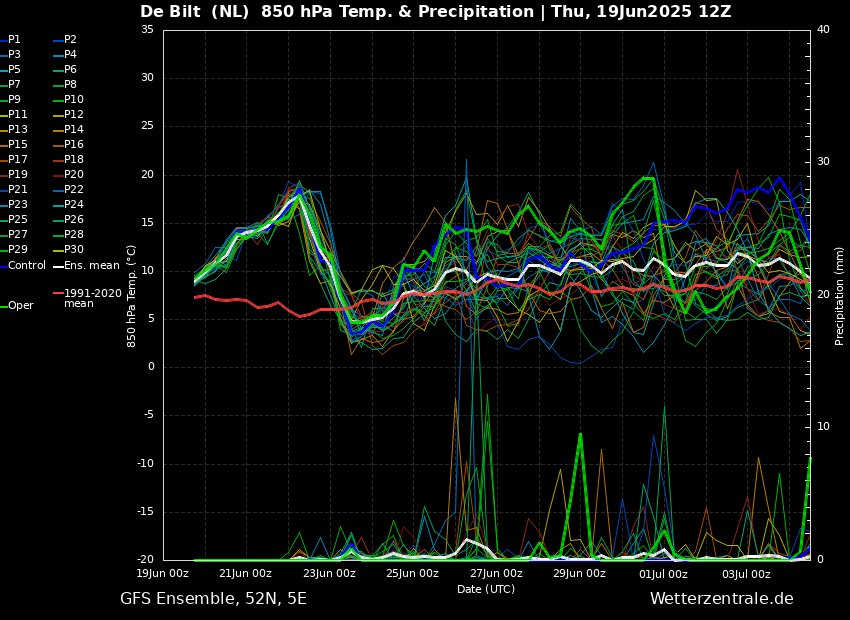Click the 21Jun 00z x-axis tick label
The height and width of the screenshot is (620, 850).
click(x=246, y=573)
